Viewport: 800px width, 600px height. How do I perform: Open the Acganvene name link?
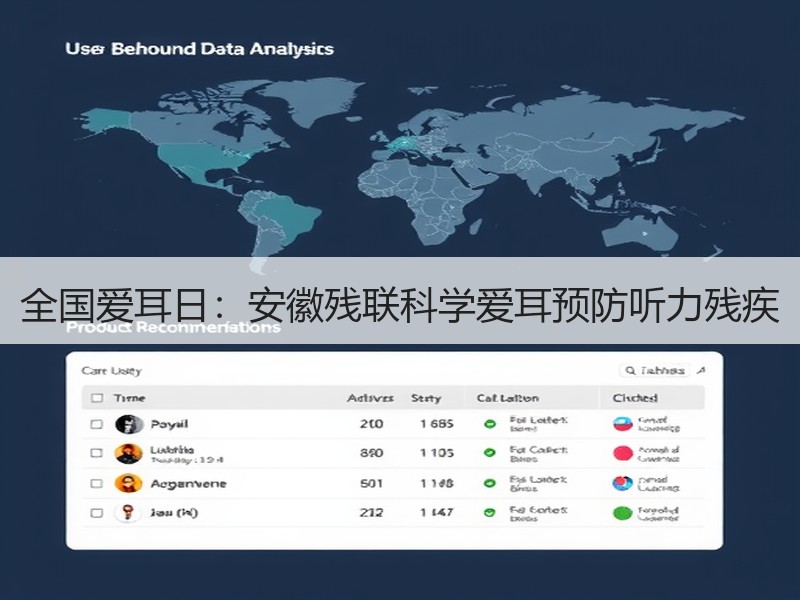tap(188, 484)
